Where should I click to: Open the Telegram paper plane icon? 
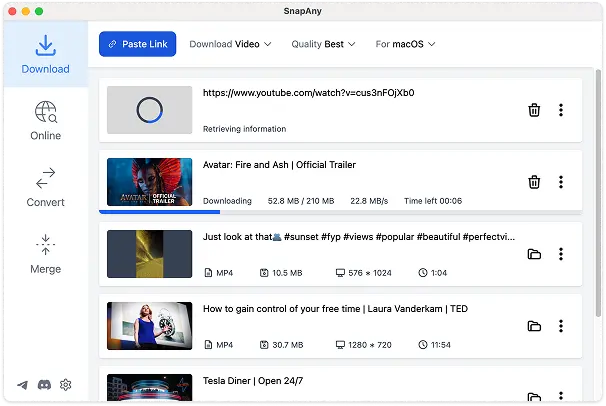(x=23, y=385)
